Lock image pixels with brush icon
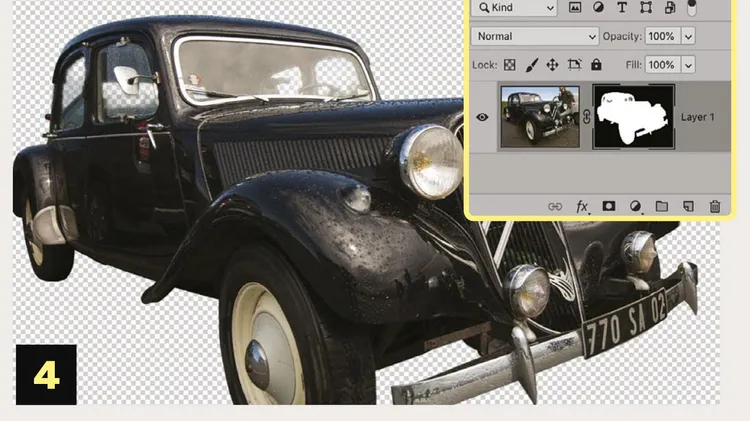Viewport: 750px width, 421px height. click(x=531, y=65)
